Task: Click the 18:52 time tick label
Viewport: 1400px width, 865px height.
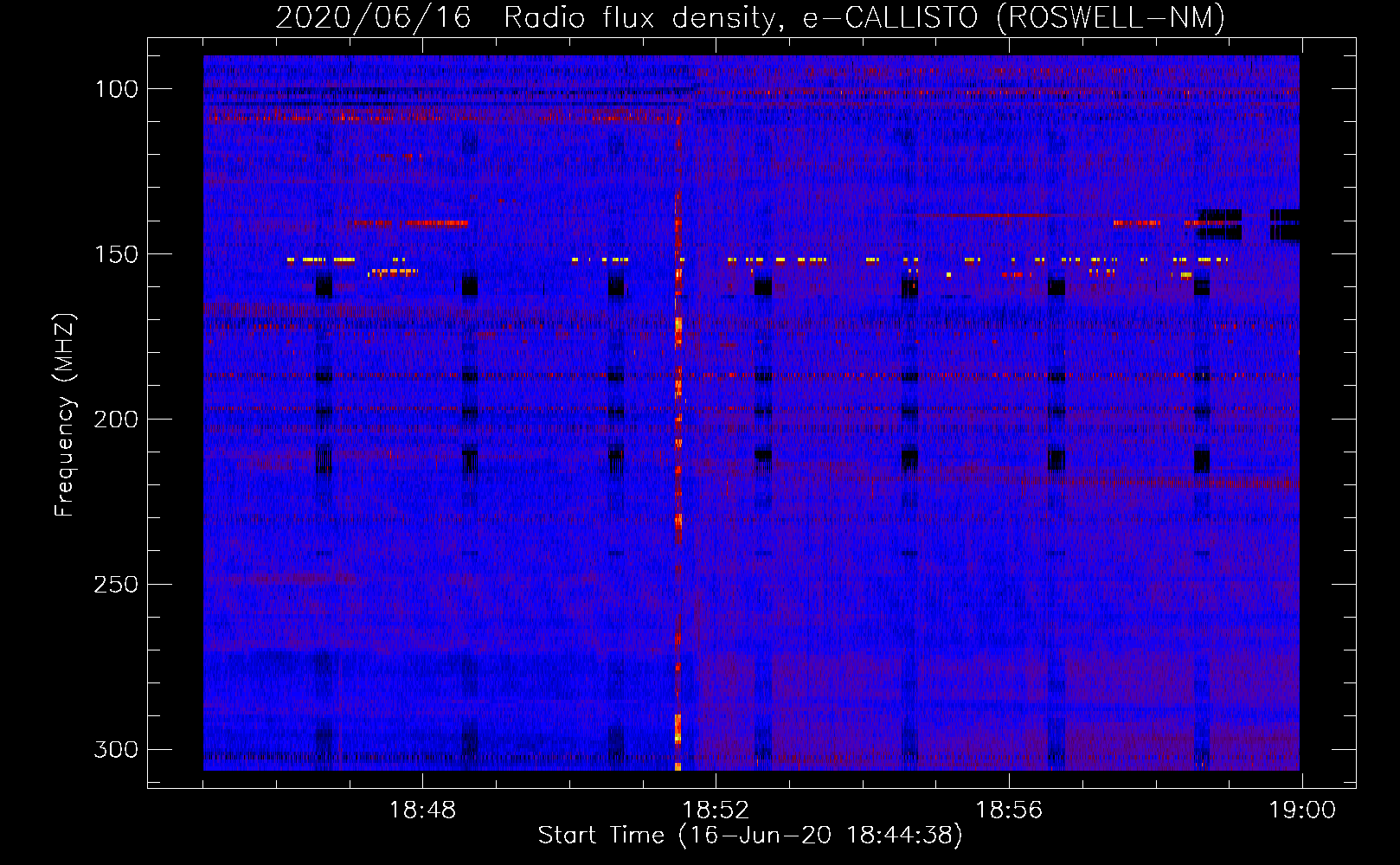Action: (716, 811)
